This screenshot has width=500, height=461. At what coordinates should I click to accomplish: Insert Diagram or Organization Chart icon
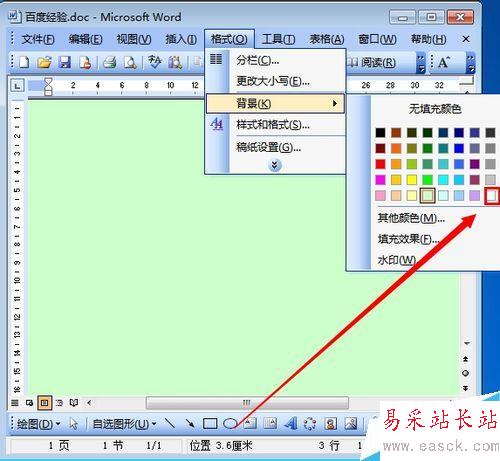310,423
